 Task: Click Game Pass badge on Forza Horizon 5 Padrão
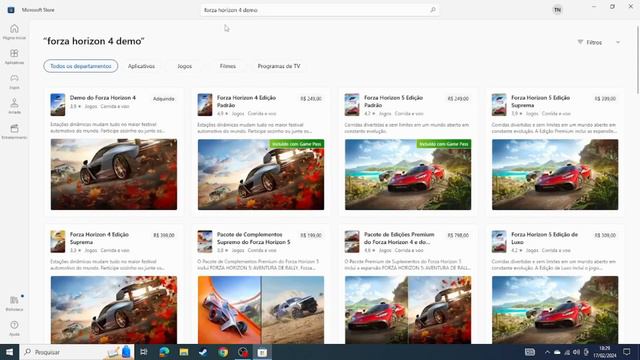pyautogui.click(x=444, y=144)
